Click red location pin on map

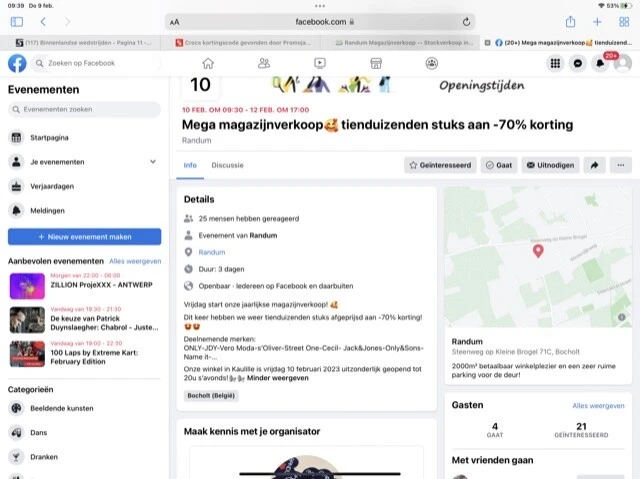(538, 251)
